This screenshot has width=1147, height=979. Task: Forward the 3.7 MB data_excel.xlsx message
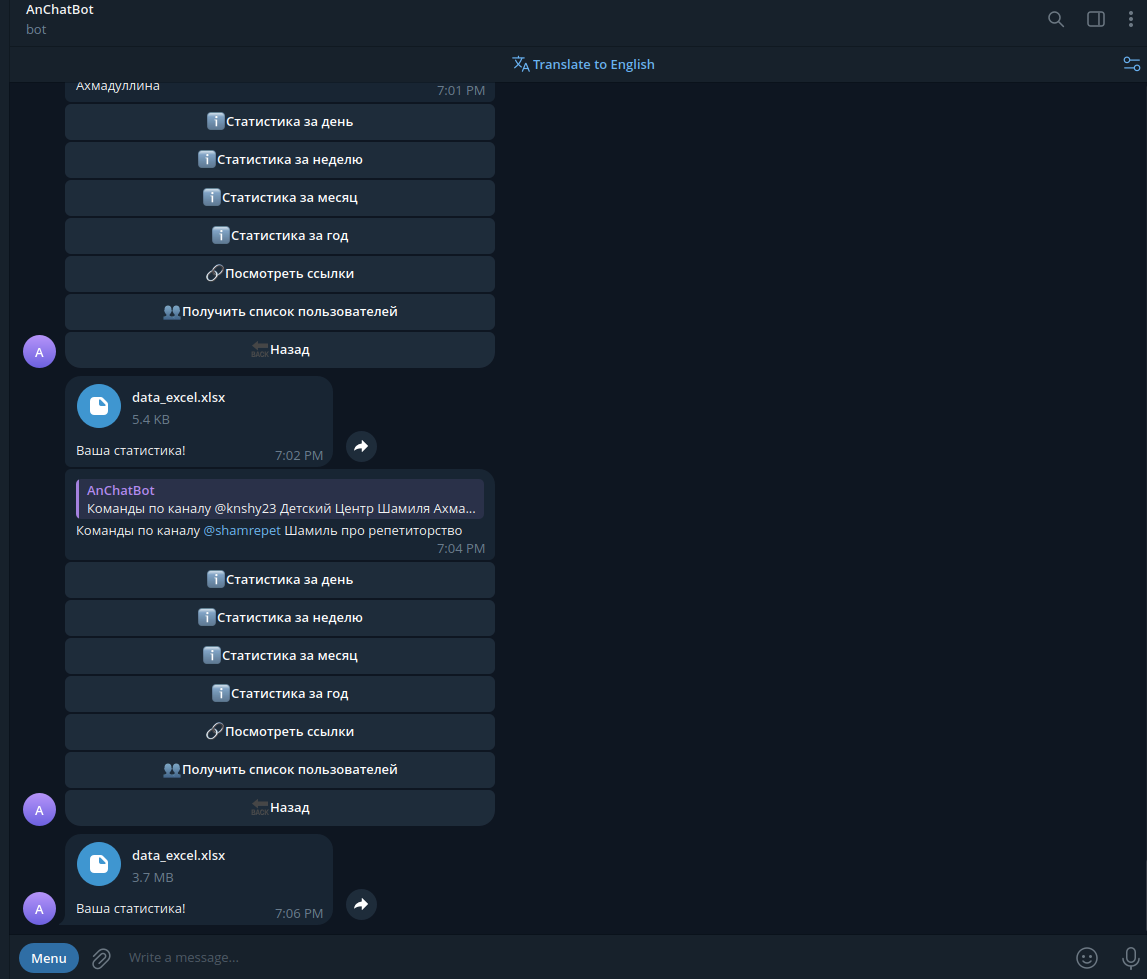point(361,904)
